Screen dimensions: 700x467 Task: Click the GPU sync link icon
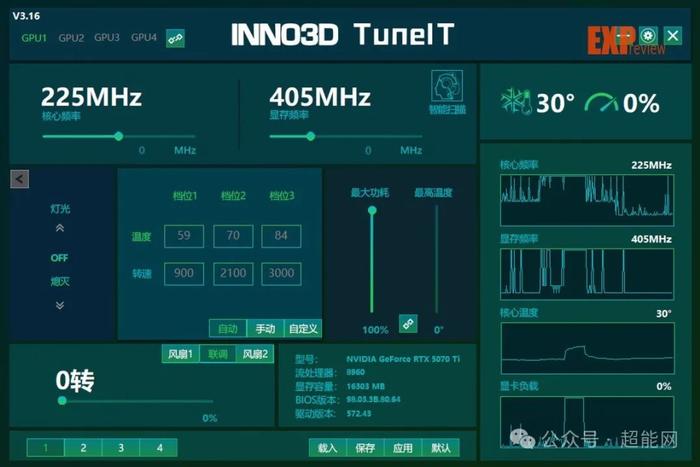point(175,38)
